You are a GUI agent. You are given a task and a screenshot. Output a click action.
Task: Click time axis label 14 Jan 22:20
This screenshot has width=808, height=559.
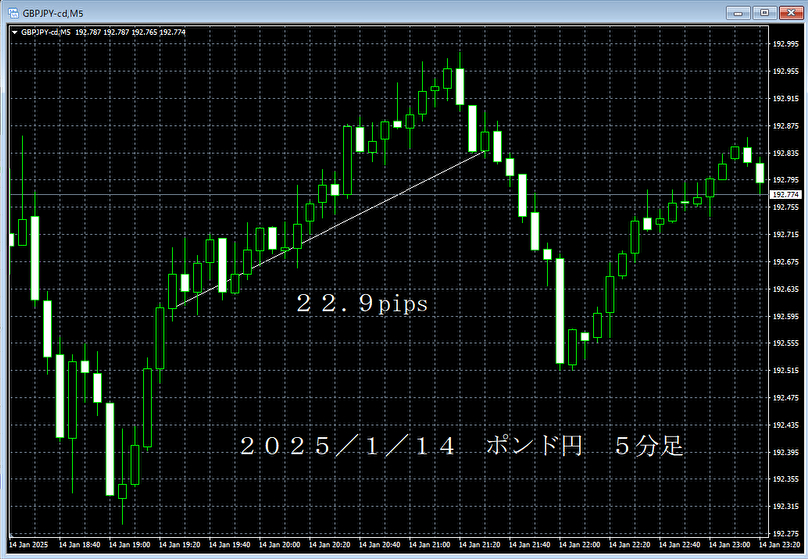(629, 545)
